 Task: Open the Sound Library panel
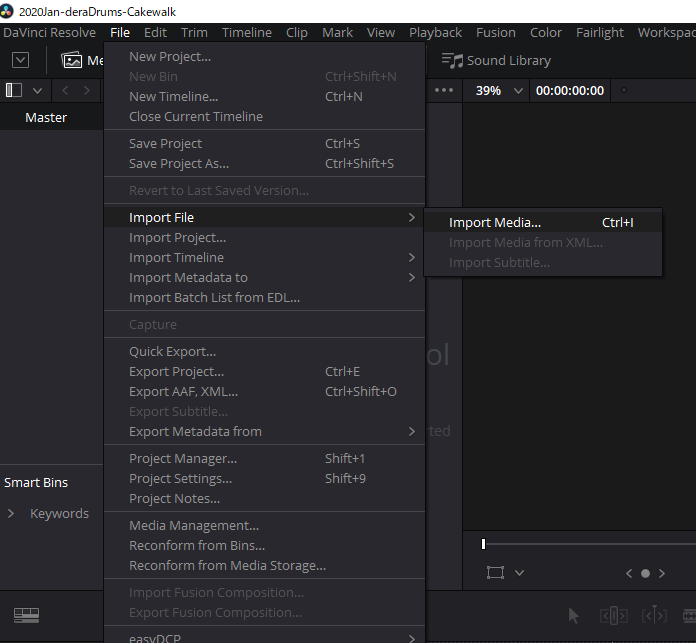coord(496,60)
